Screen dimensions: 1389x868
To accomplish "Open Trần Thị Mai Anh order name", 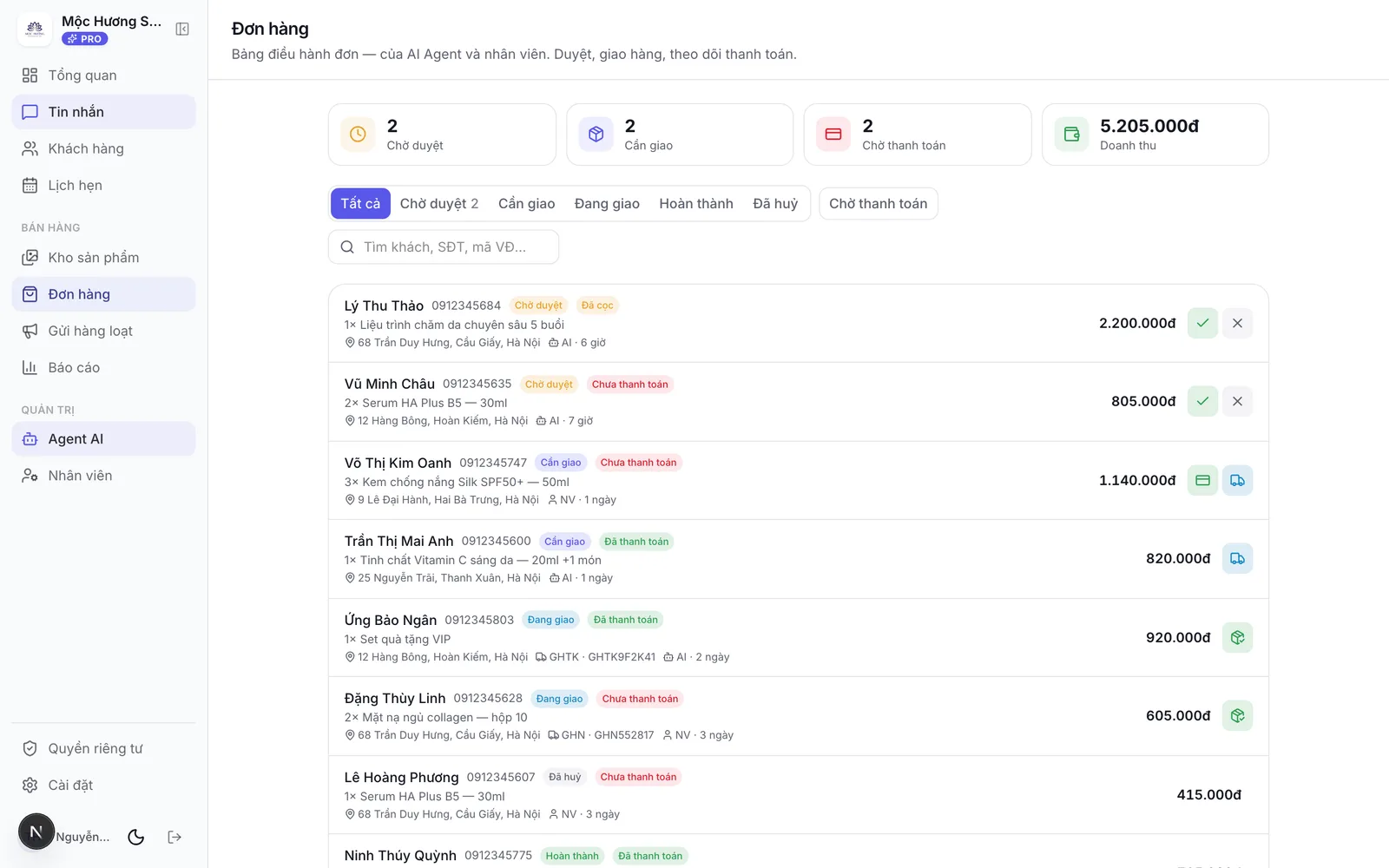I will pyautogui.click(x=398, y=541).
